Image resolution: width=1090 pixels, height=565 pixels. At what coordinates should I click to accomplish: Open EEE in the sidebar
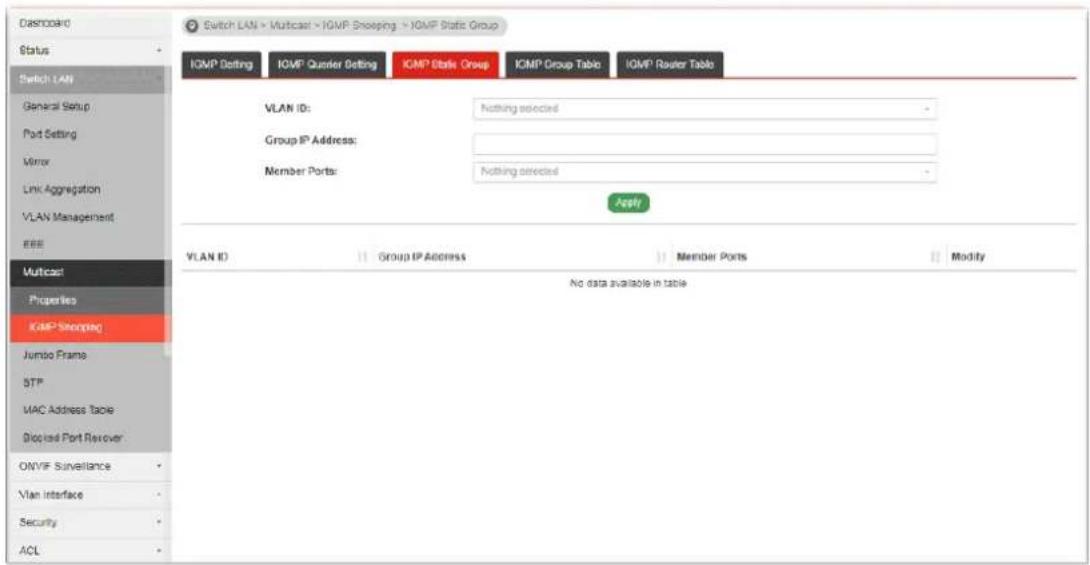click(x=89, y=245)
